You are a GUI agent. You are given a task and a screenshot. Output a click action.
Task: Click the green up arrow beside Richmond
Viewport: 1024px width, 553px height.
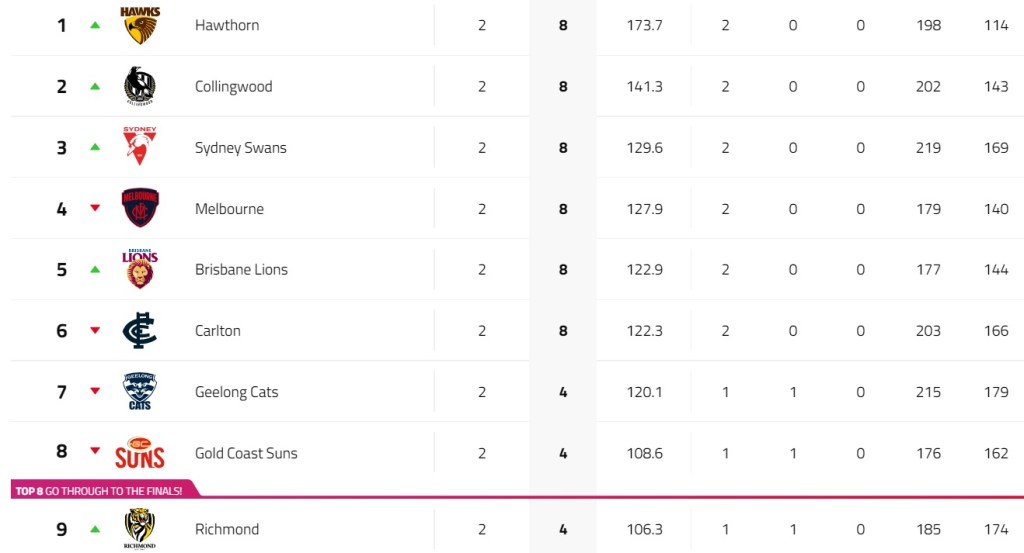pos(95,529)
